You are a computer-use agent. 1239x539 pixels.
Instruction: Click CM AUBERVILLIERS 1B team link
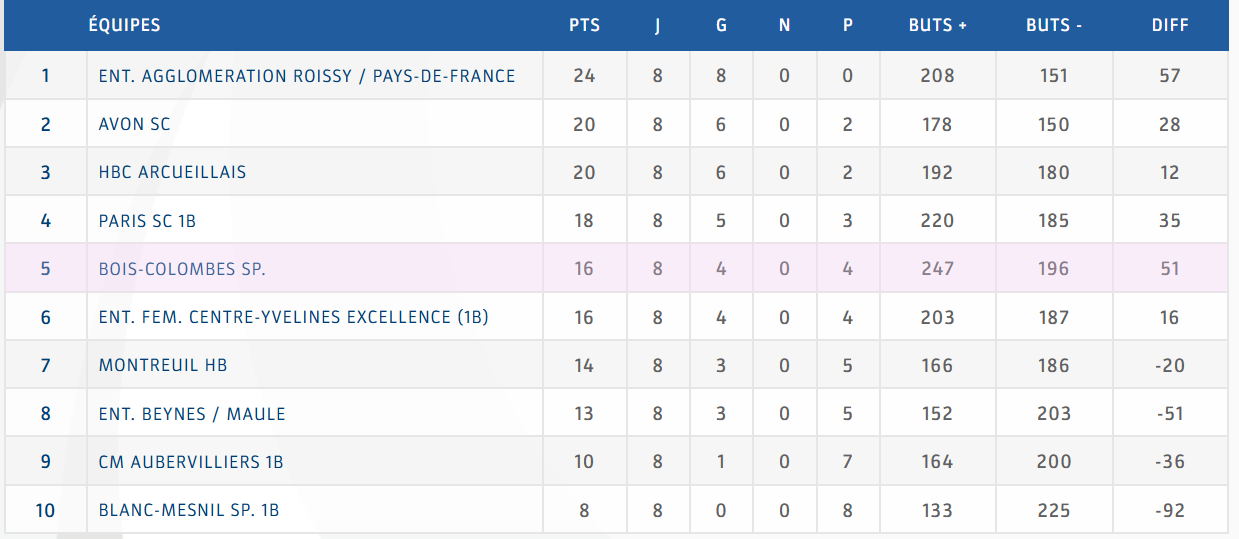pyautogui.click(x=191, y=462)
